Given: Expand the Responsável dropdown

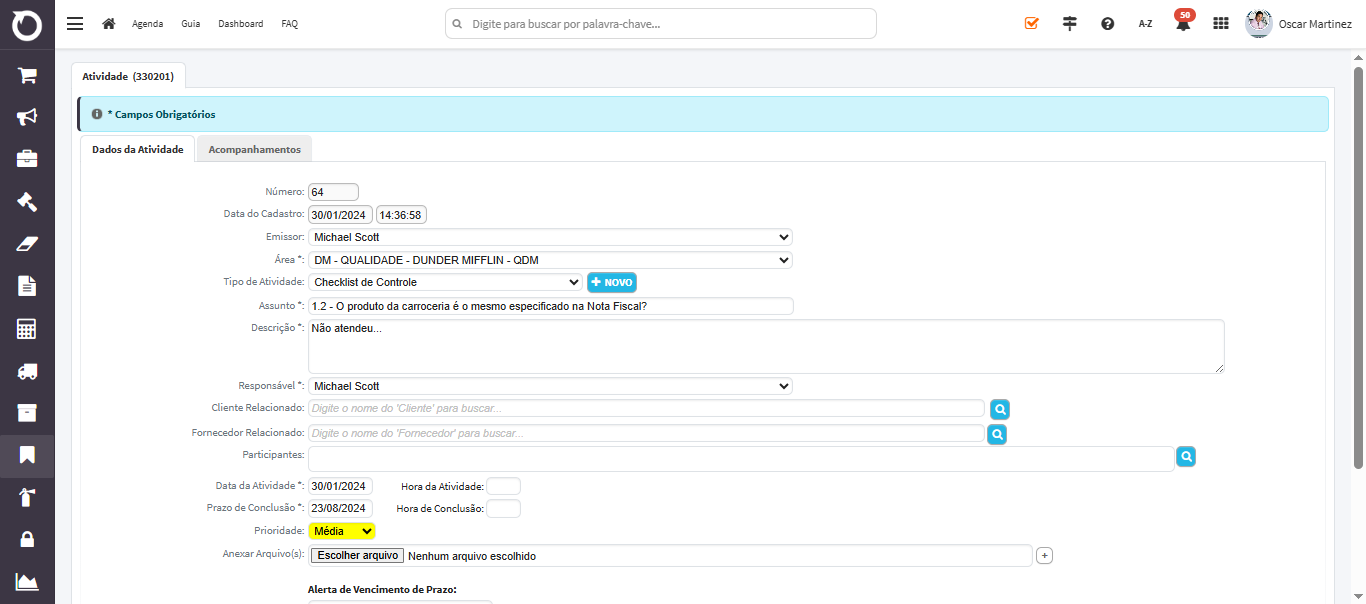Looking at the screenshot, I should (x=550, y=386).
